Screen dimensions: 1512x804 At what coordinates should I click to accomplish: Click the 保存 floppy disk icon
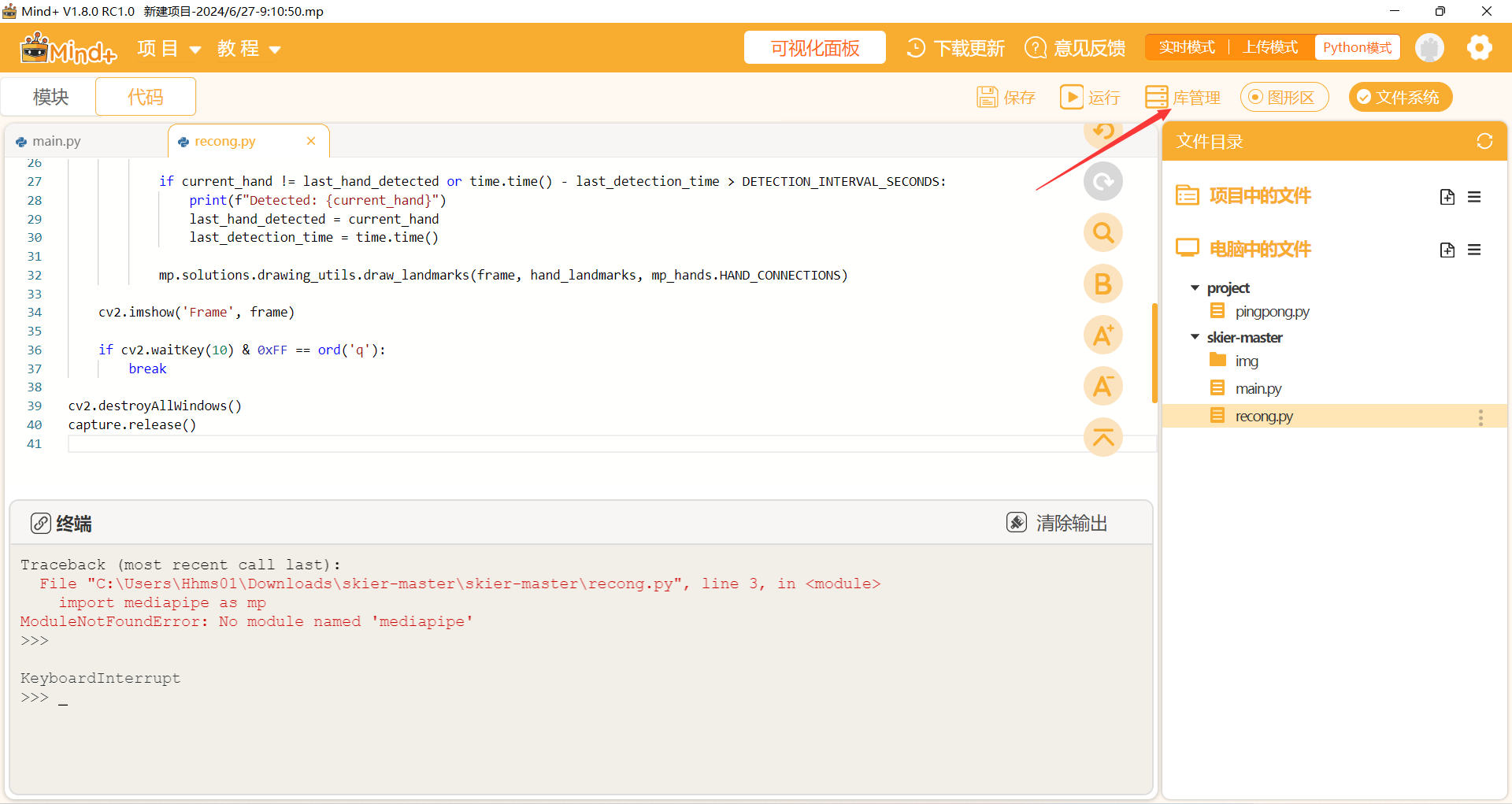987,97
